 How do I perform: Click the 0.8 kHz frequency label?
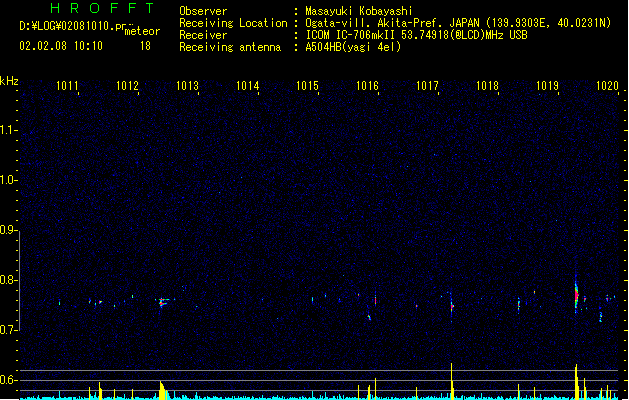[8, 280]
